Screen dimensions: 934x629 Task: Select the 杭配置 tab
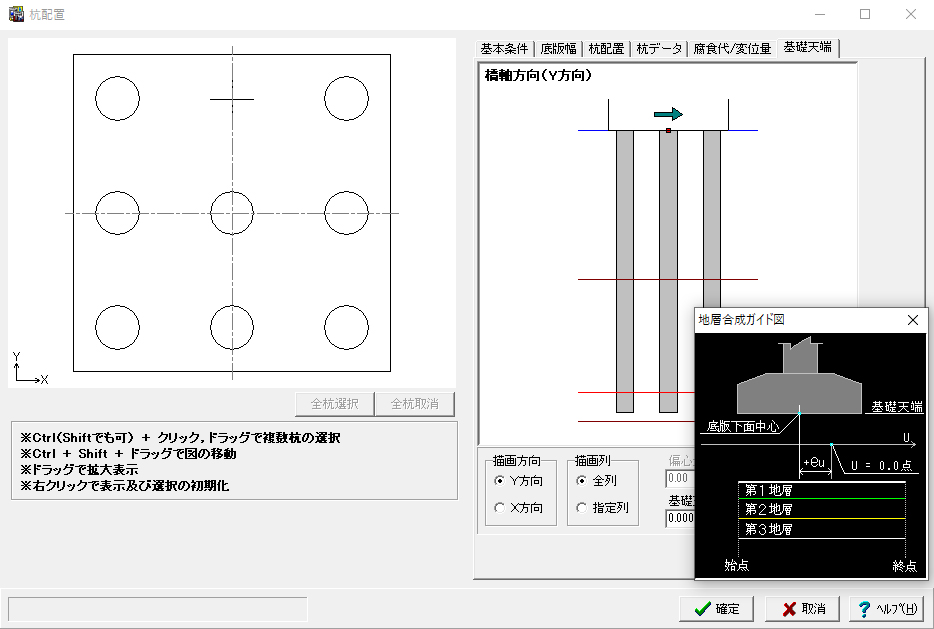tap(606, 48)
